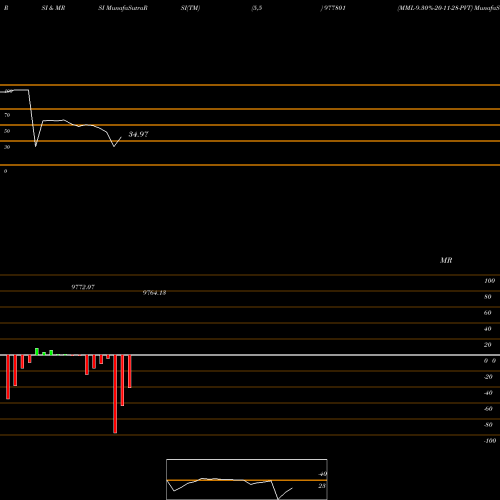Click the 70 level label on RSI axis
500x500 pixels.
(7, 115)
